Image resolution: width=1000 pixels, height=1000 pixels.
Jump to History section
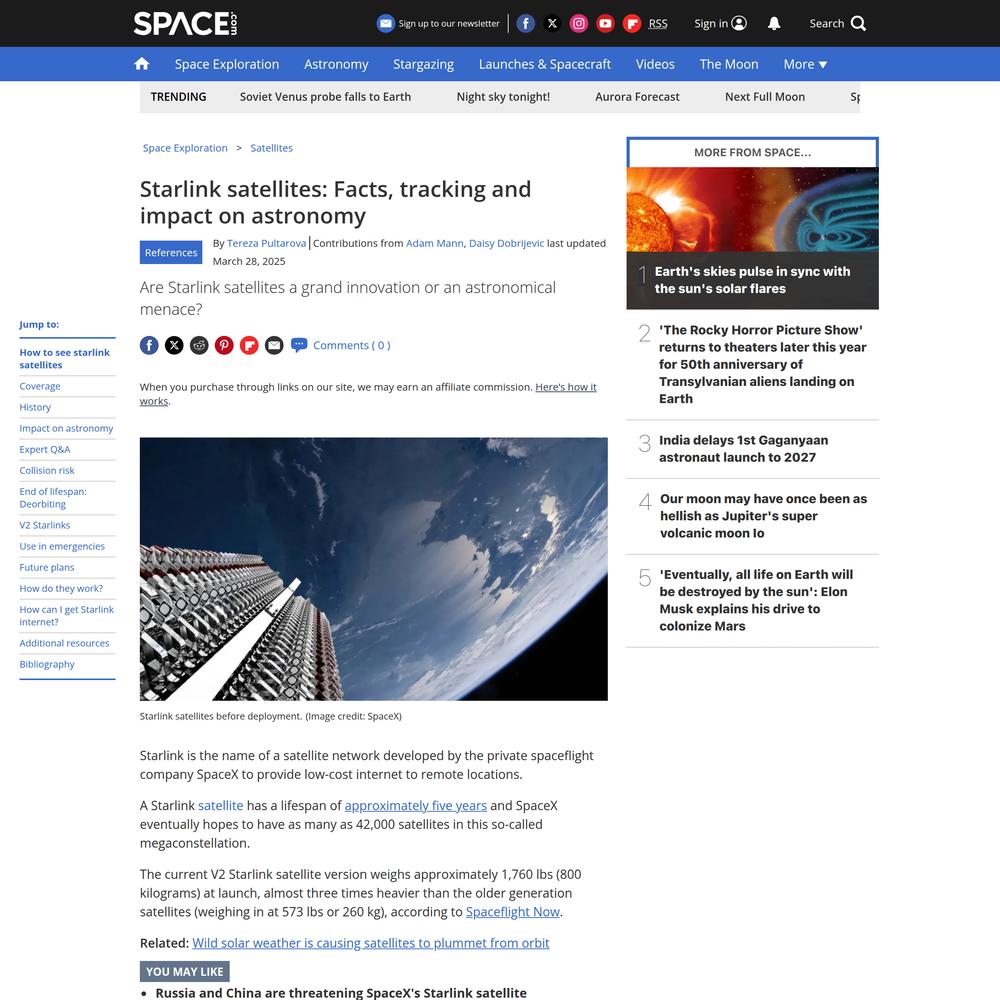pyautogui.click(x=35, y=407)
